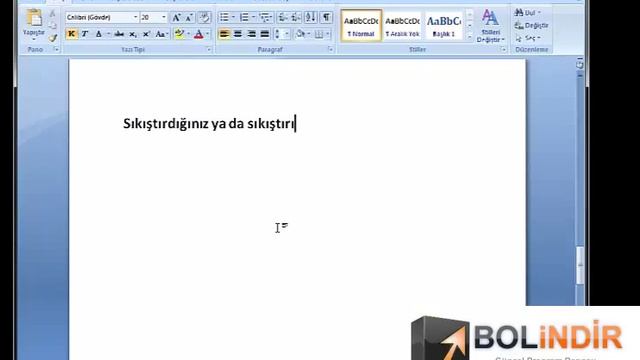This screenshot has width=640, height=360.
Task: Expand the styles gallery More arrow
Action: click(x=469, y=37)
